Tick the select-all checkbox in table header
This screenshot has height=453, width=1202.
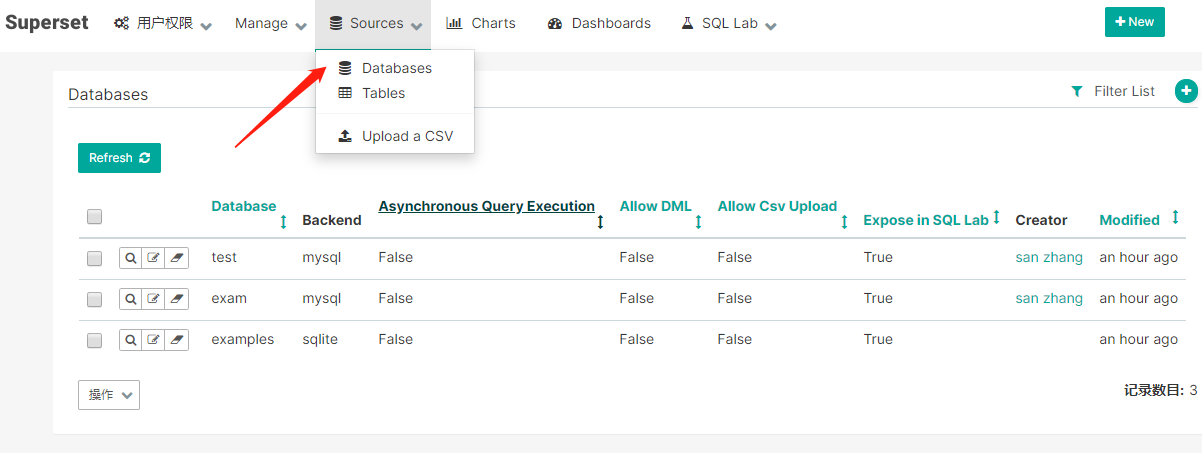pos(95,216)
